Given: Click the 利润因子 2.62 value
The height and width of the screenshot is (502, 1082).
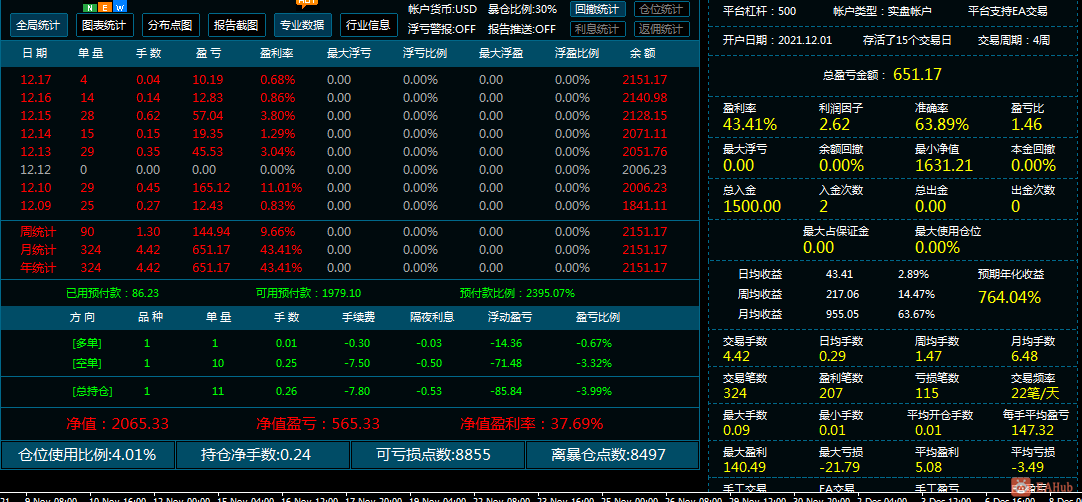Looking at the screenshot, I should point(834,124).
